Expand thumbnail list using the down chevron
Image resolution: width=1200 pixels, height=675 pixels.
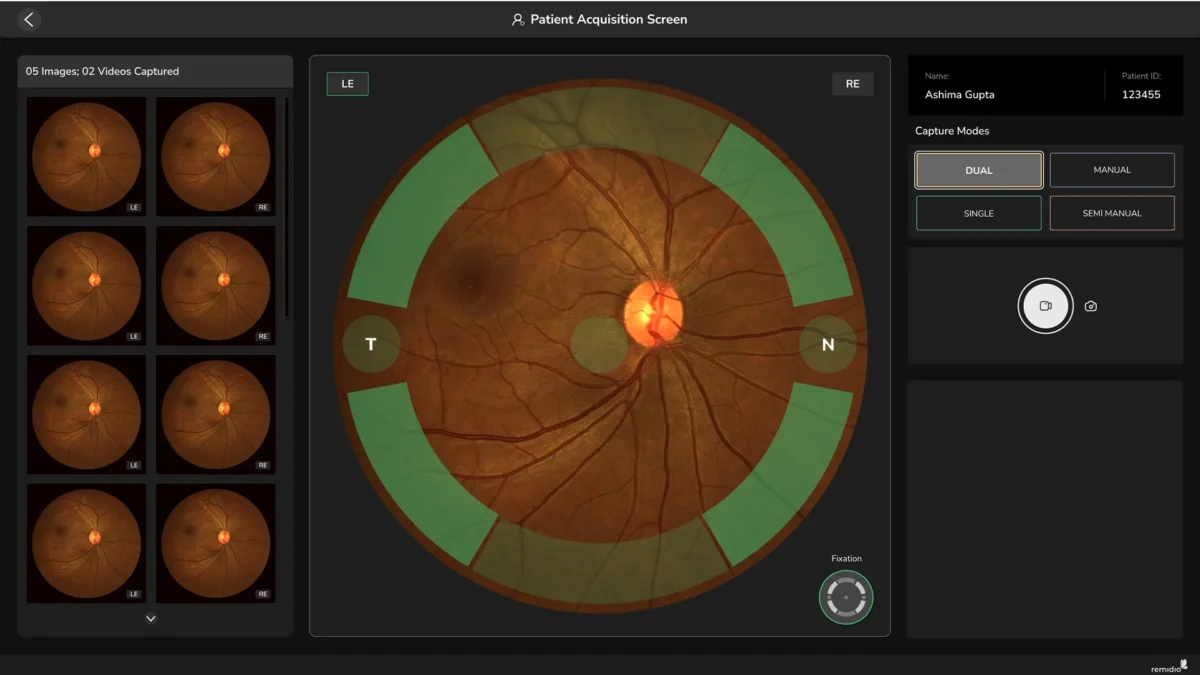[x=150, y=618]
